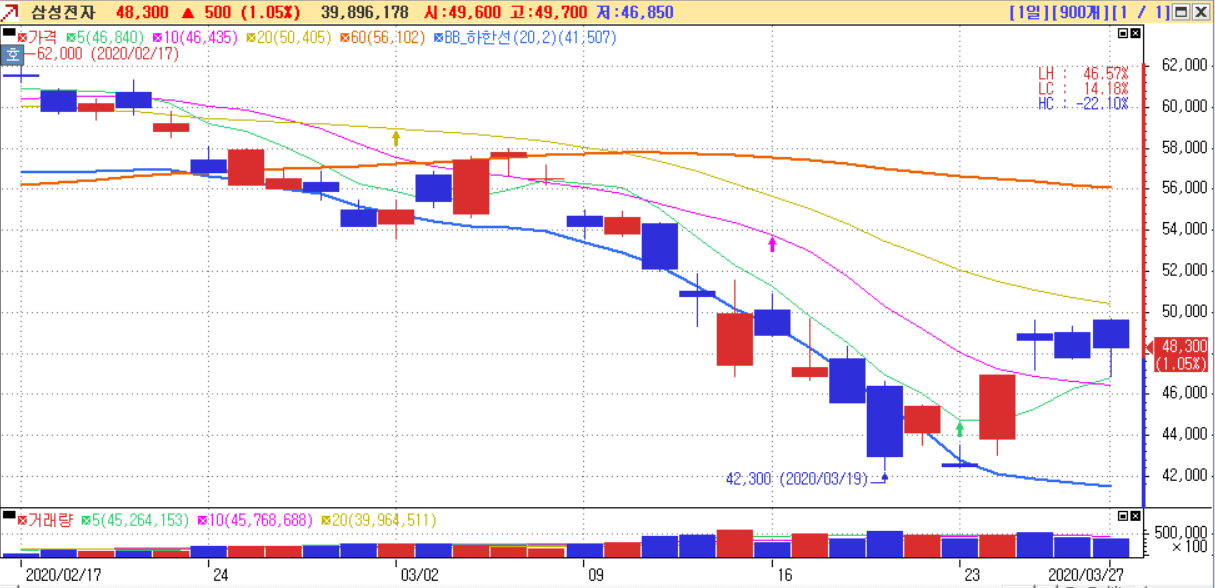Image resolution: width=1215 pixels, height=588 pixels.
Task: Click the 03/02 date label on the time axis
Action: coord(419,576)
